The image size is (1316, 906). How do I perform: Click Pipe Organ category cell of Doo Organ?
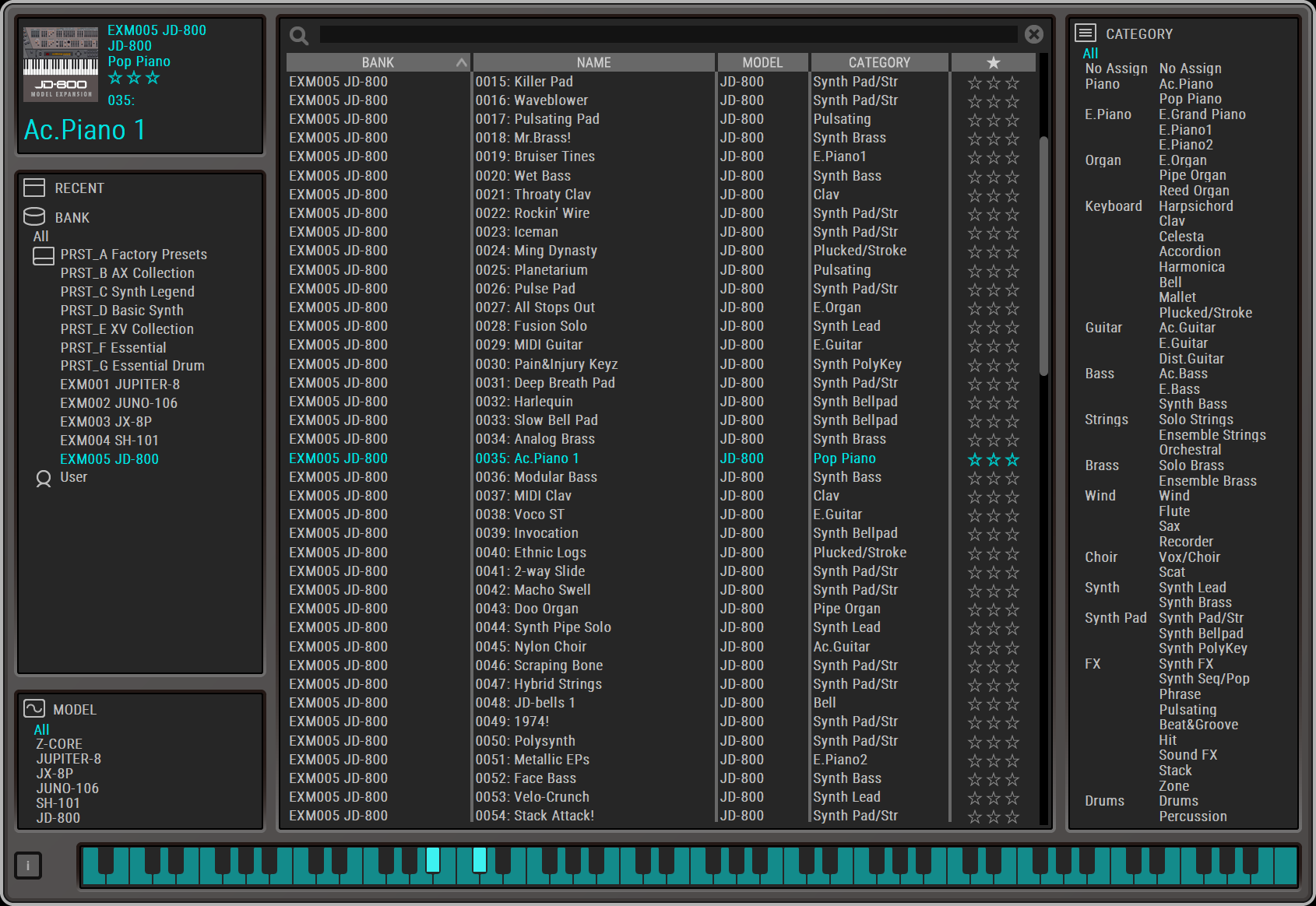click(847, 609)
